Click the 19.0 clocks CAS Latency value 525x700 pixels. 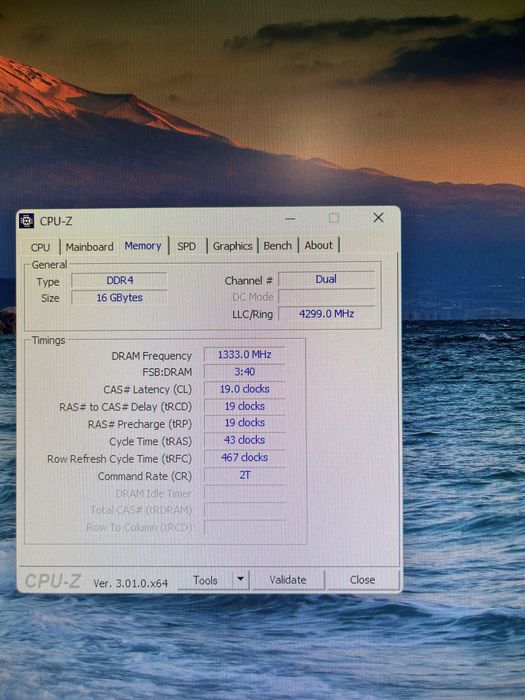244,389
